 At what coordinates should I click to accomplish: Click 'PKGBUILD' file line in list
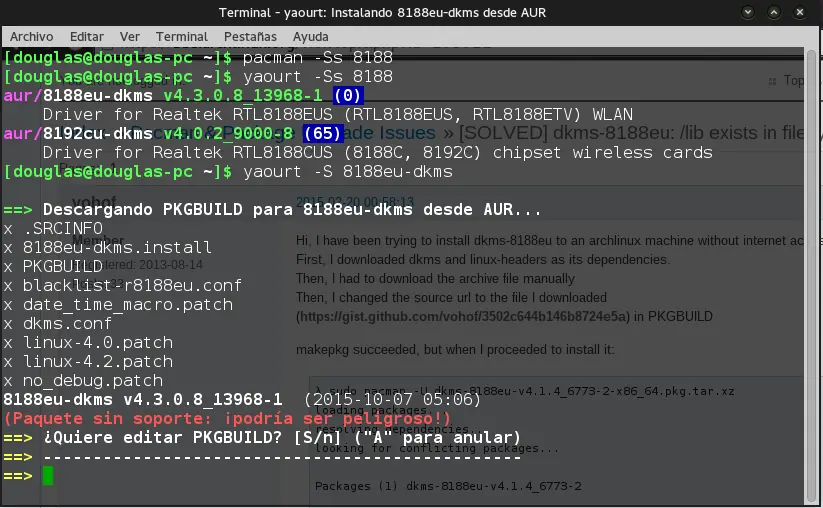tap(53, 267)
